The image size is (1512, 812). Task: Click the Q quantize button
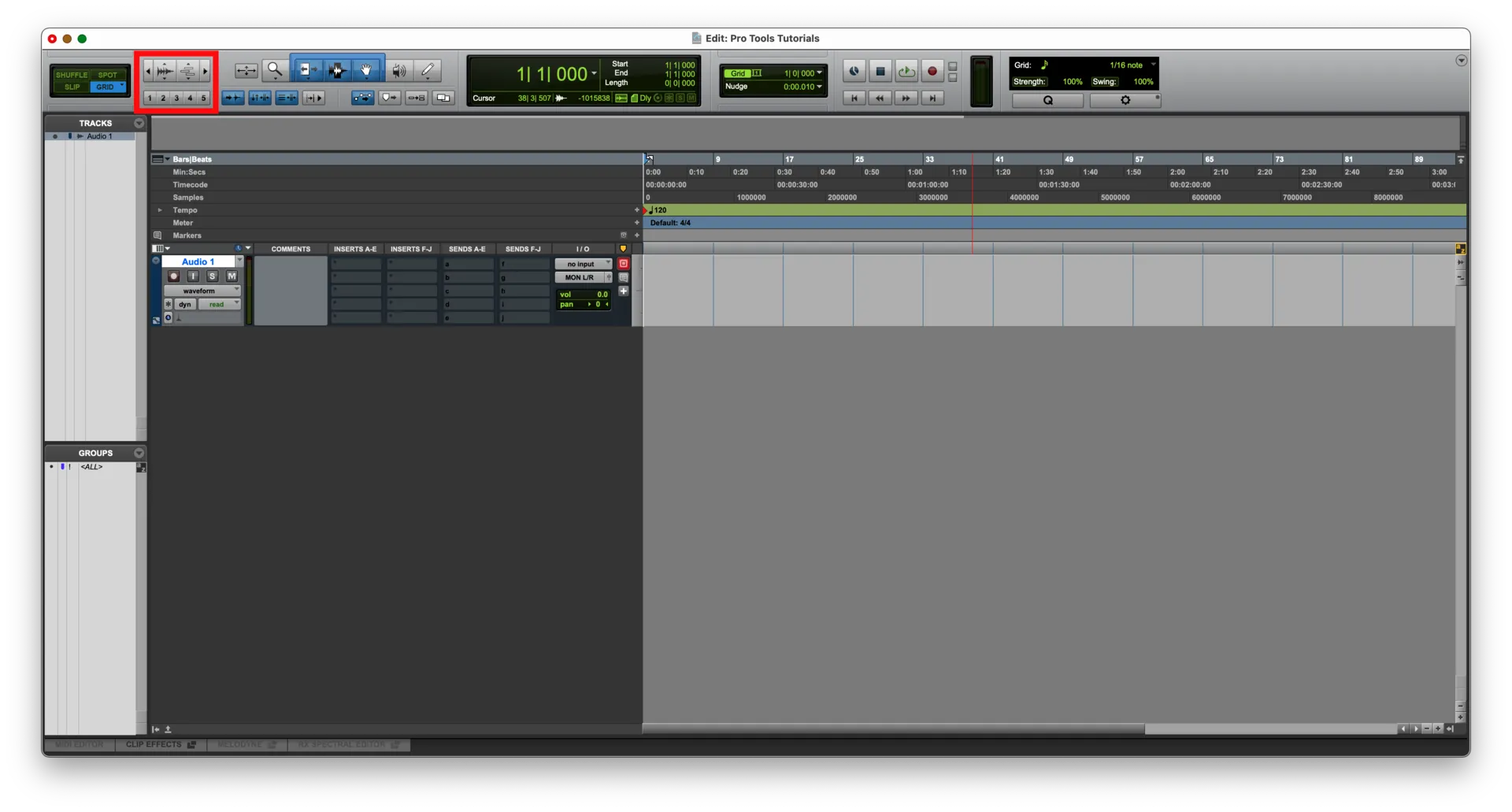coord(1047,100)
